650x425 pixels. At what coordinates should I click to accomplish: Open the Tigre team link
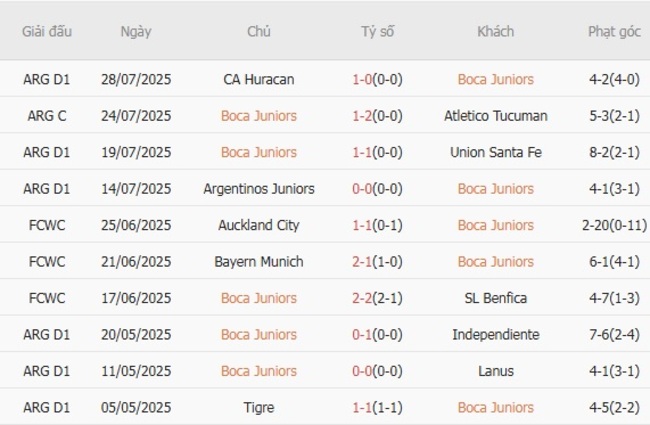tap(259, 408)
